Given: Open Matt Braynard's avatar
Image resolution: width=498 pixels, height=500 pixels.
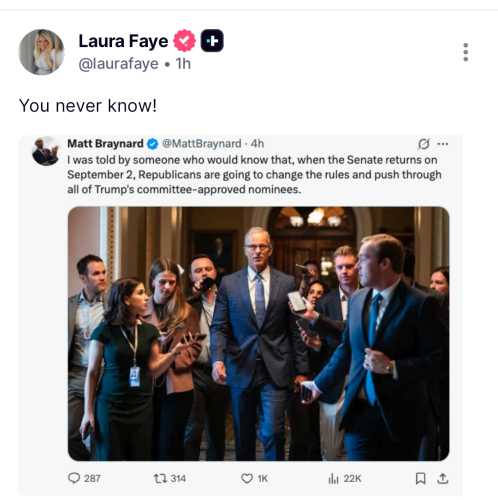Looking at the screenshot, I should tap(46, 151).
